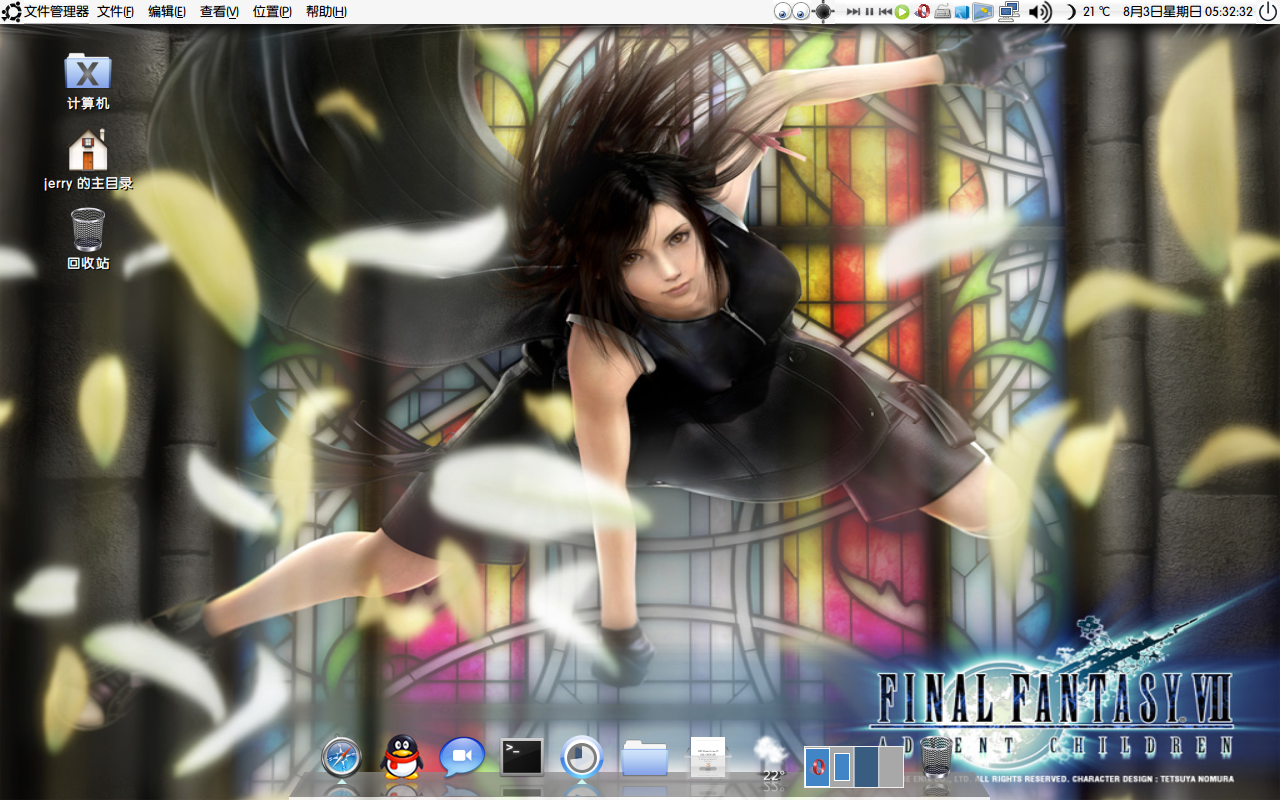This screenshot has height=800, width=1280.
Task: Open the 查看(V) menu
Action: point(219,12)
